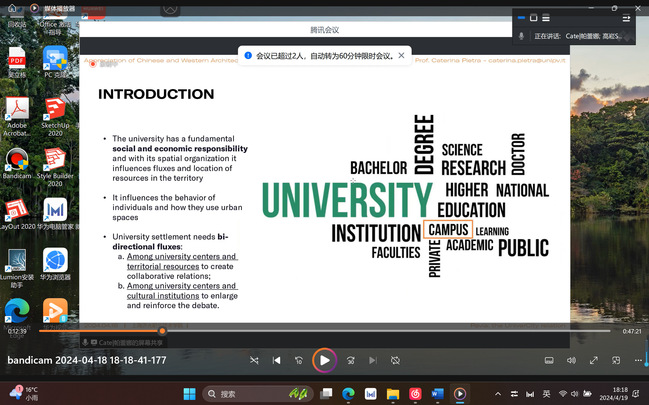Enter fullscreen mode in the media player
Viewport: 649px width, 405px height.
594,360
